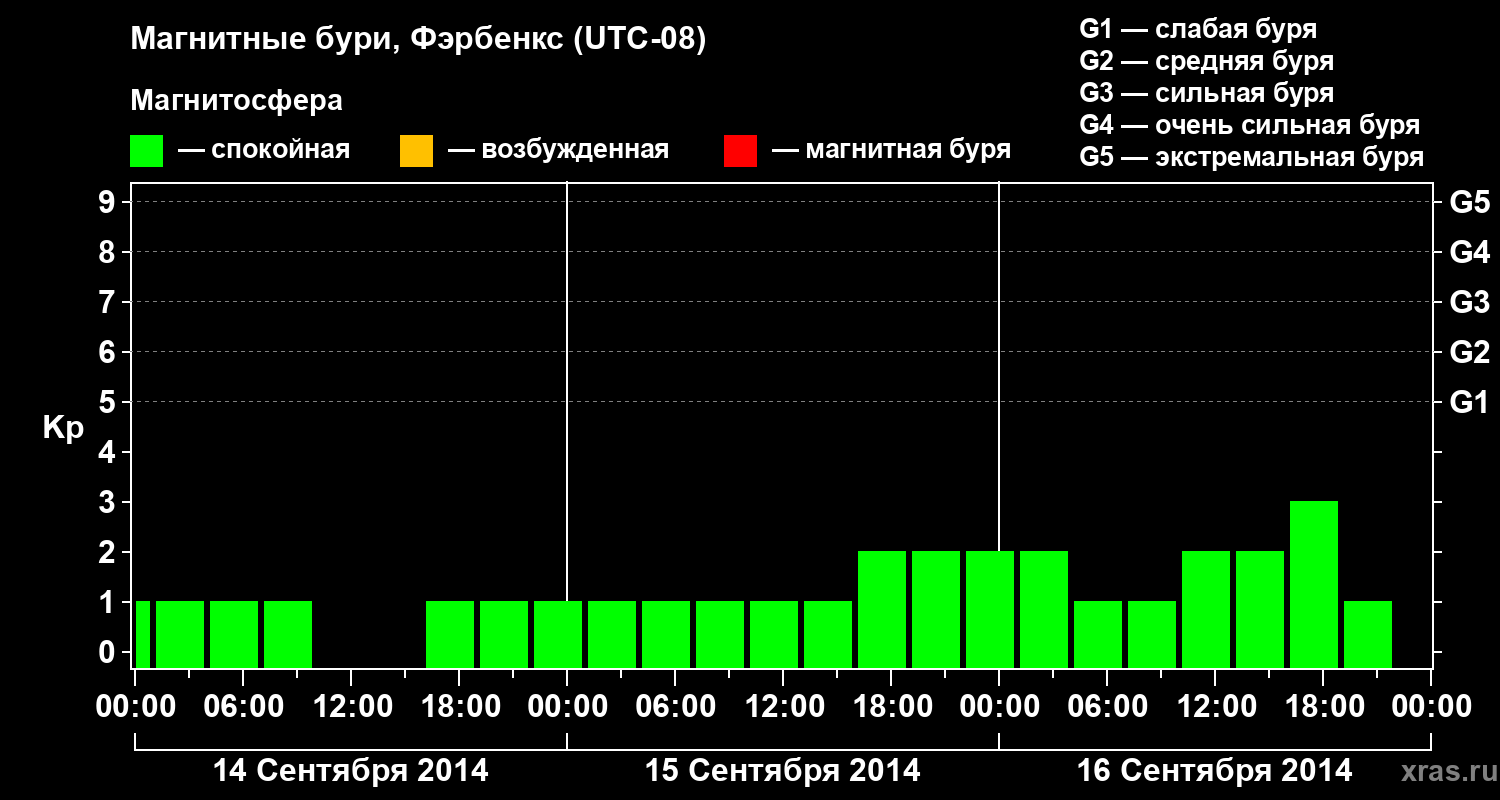Click the 'Kp' axis title

(x=63, y=428)
